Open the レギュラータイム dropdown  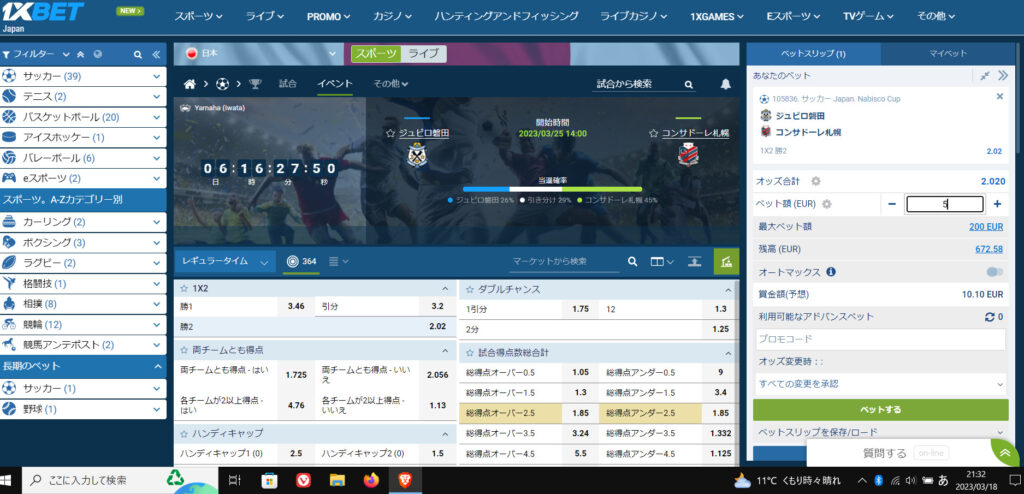pos(225,261)
